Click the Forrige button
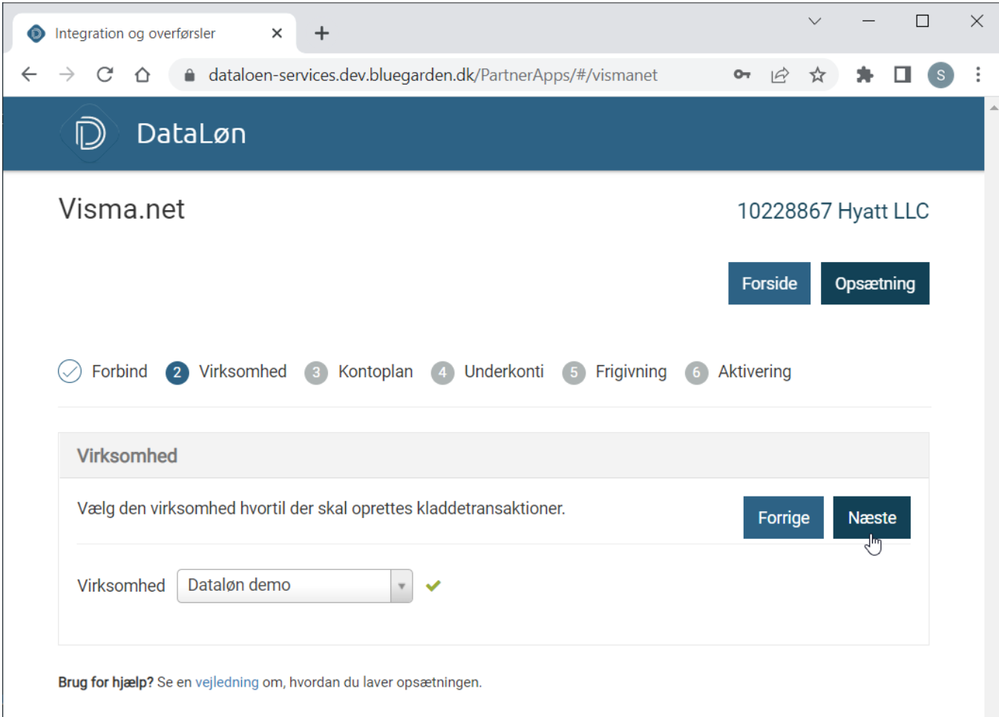 783,518
